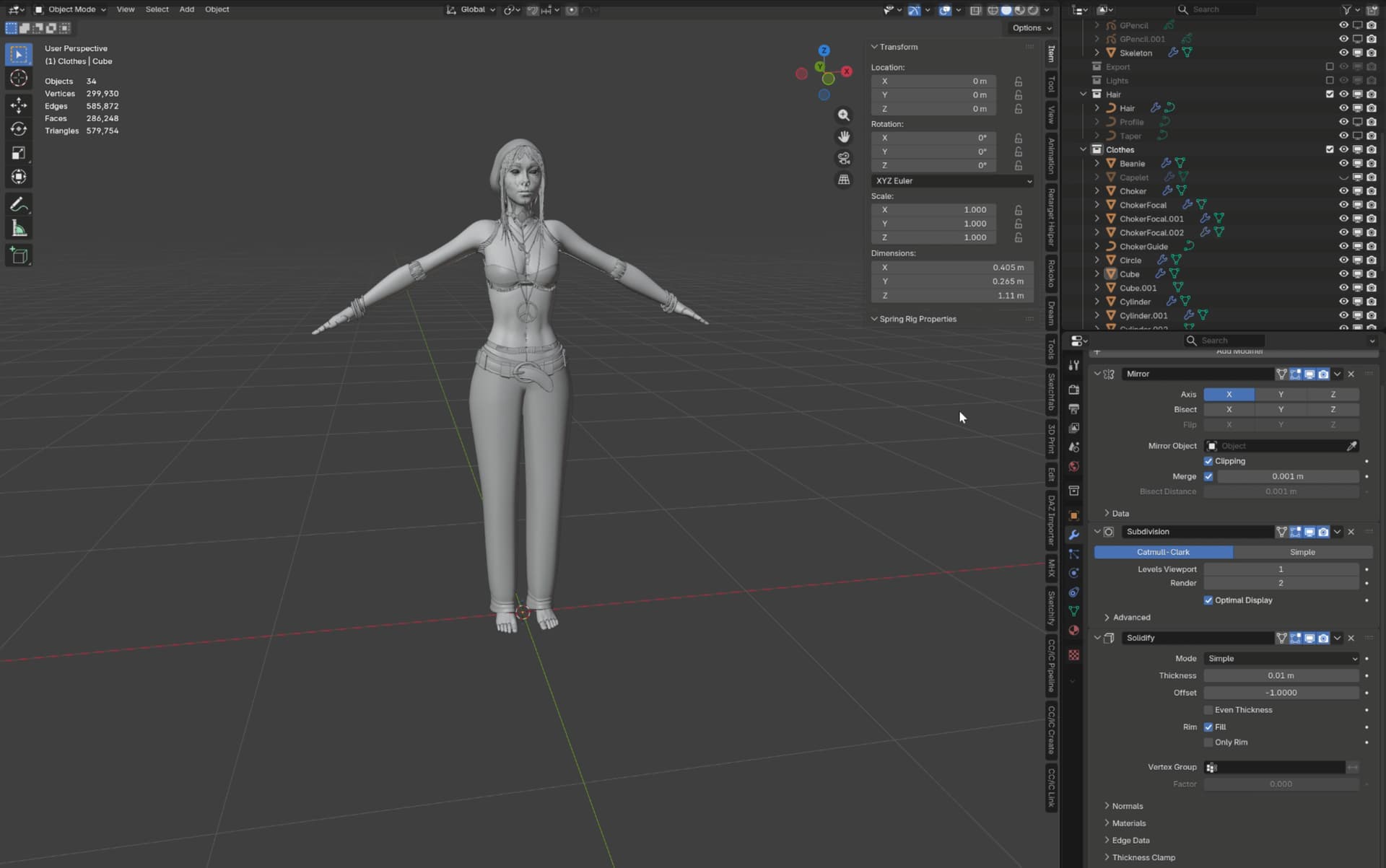Open the Add menu in header

click(x=187, y=9)
